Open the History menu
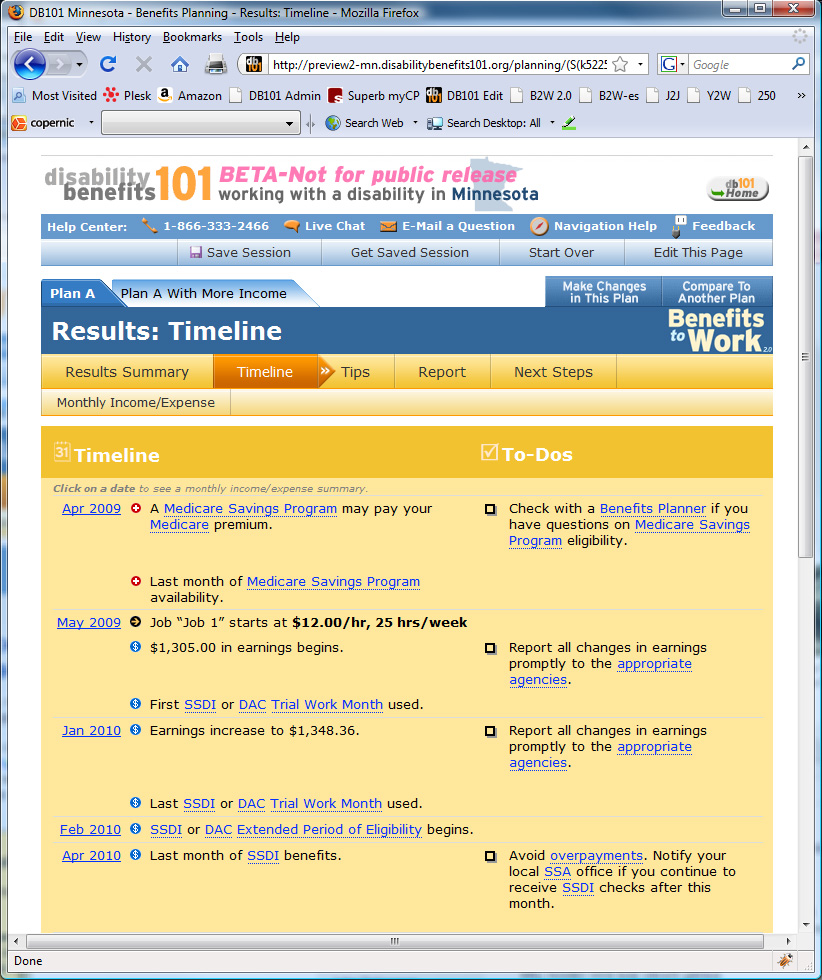The height and width of the screenshot is (980, 822). point(132,37)
